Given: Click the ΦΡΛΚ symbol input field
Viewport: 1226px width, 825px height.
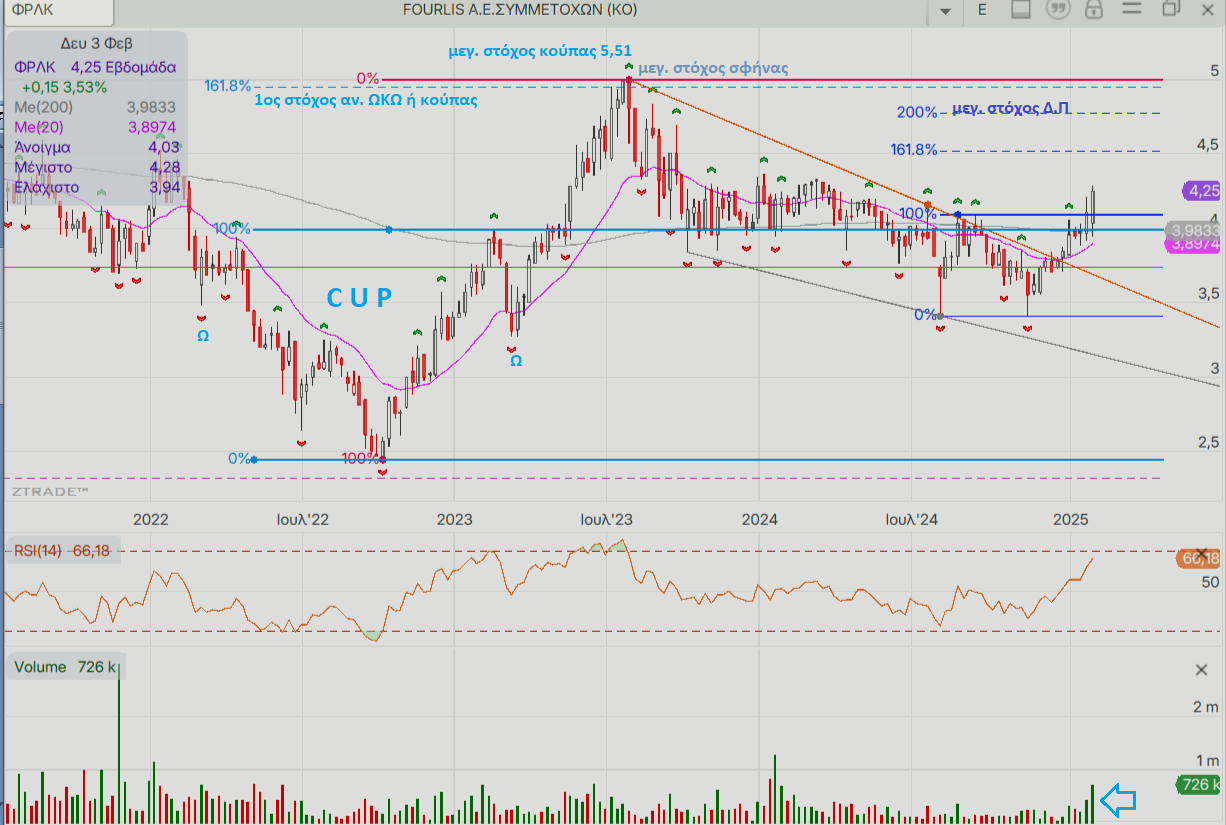Looking at the screenshot, I should [x=58, y=10].
